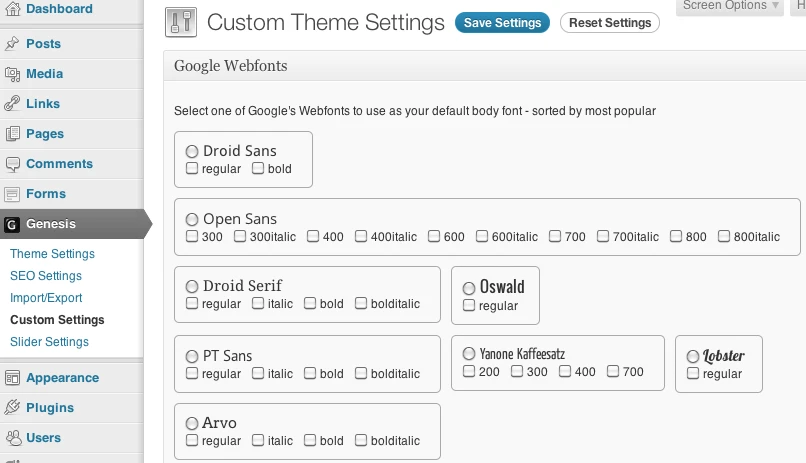
Task: Click the Comments speech bubble icon
Action: point(12,164)
